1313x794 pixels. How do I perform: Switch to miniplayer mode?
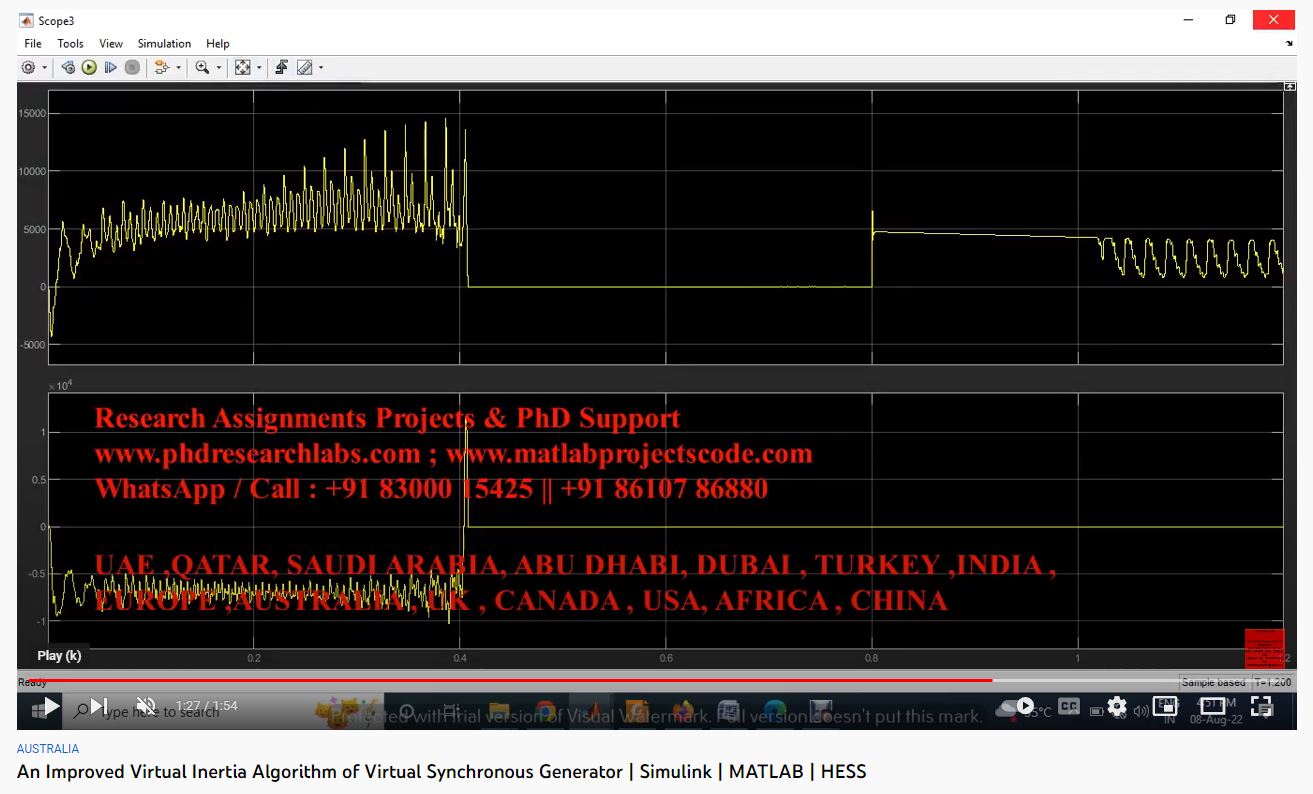1165,706
